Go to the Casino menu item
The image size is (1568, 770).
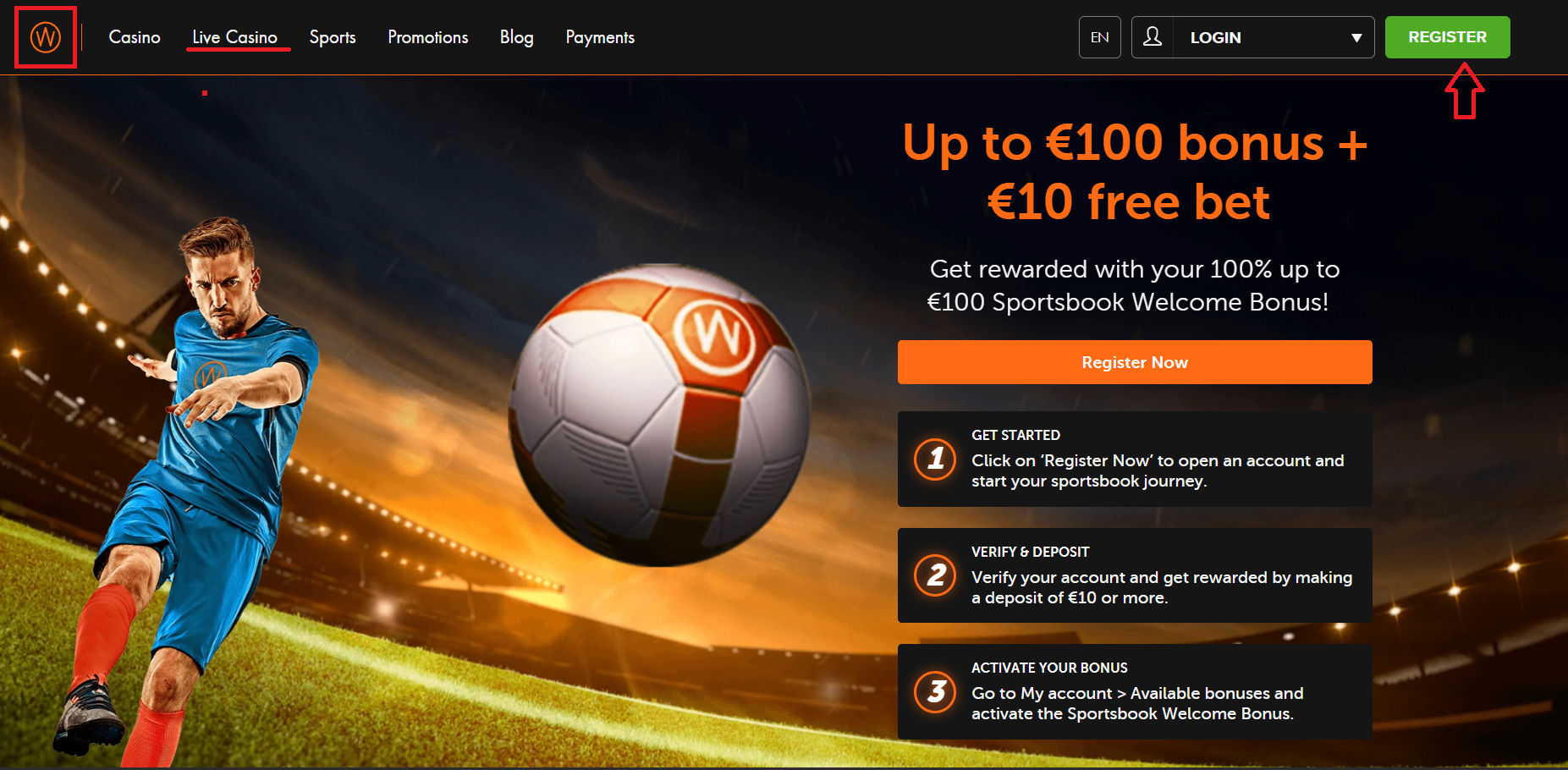[x=135, y=37]
